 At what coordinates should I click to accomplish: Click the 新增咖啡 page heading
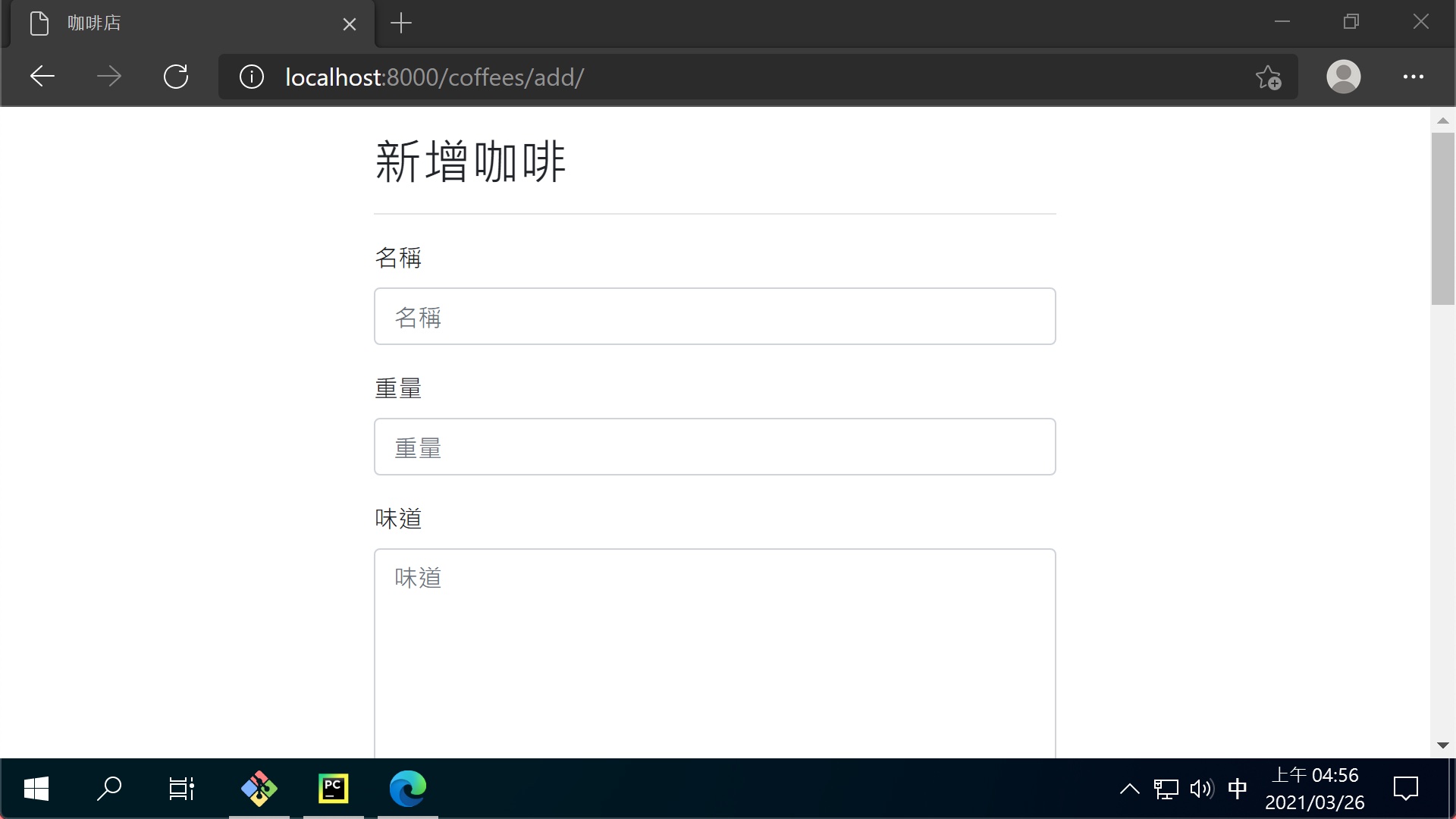[x=470, y=162]
